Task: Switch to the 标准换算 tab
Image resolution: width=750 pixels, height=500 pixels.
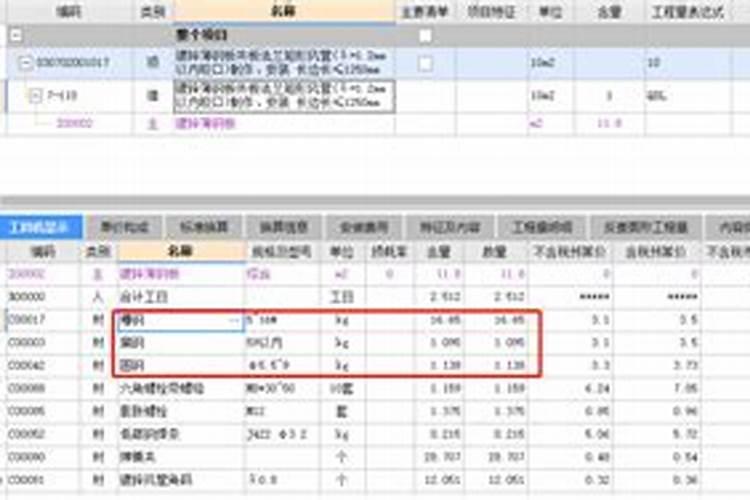Action: click(x=204, y=227)
